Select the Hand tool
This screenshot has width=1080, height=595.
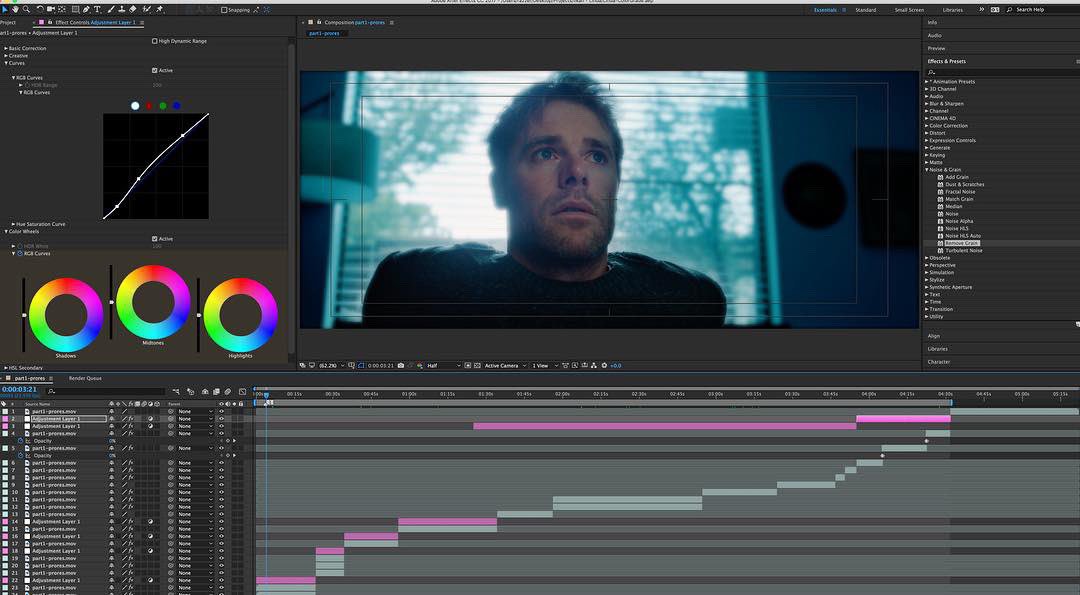[x=15, y=9]
